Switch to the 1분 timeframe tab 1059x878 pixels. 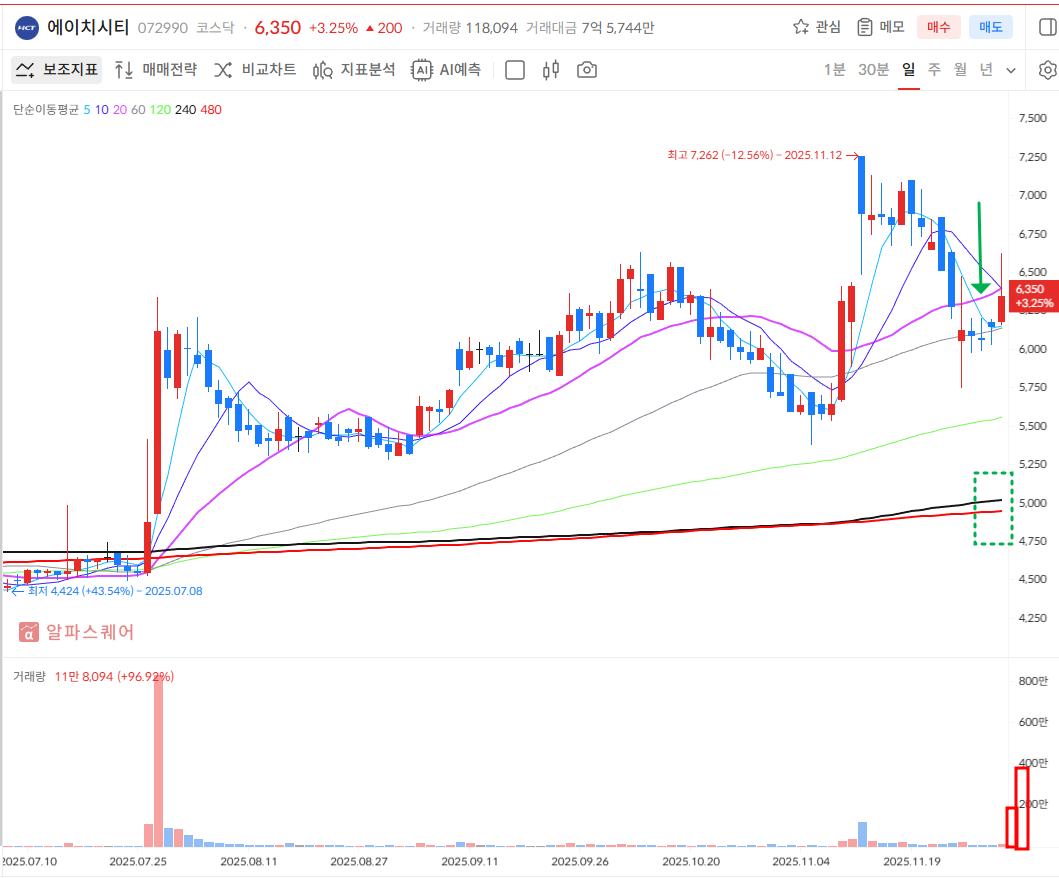point(834,70)
